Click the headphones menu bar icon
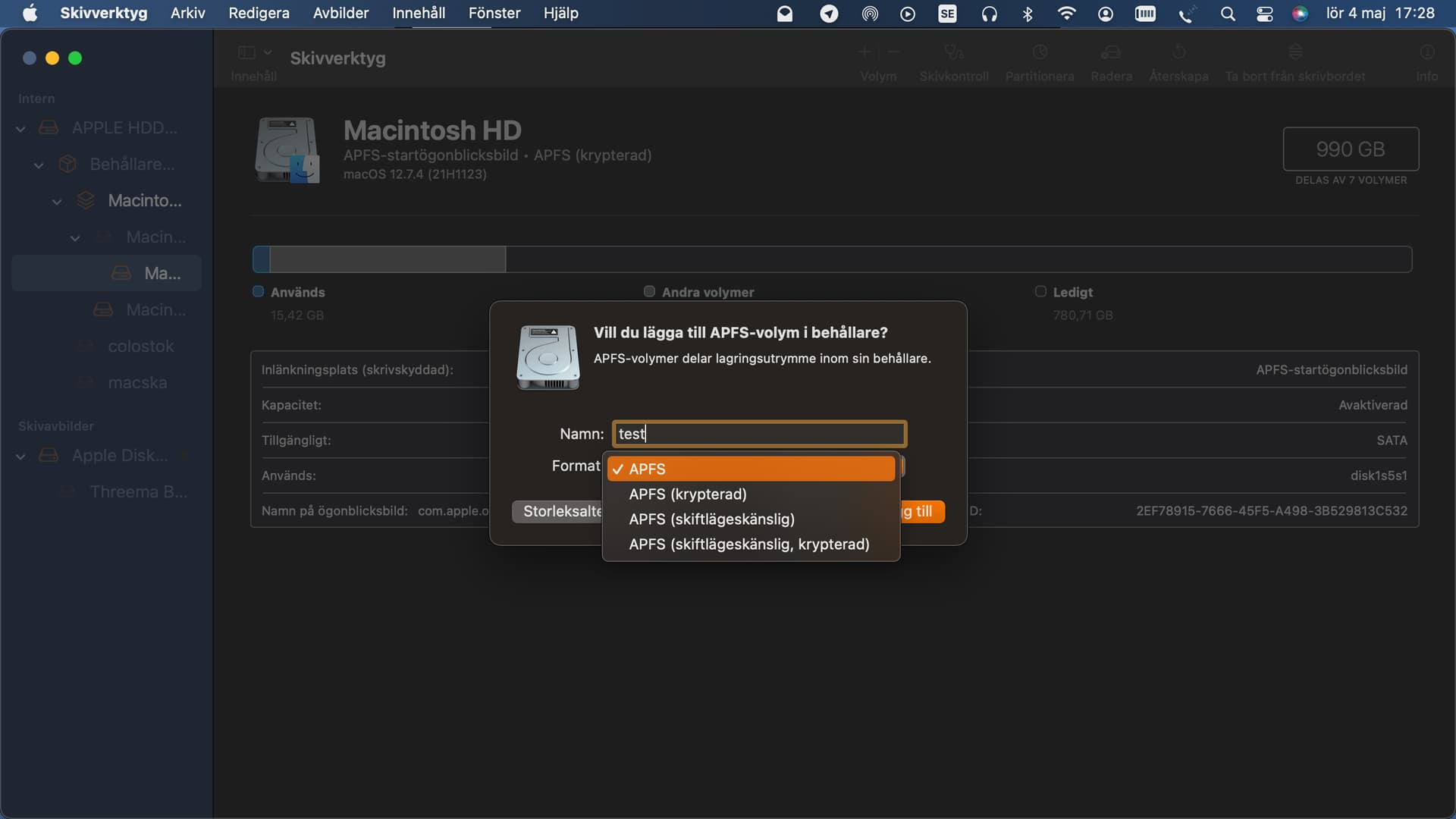The image size is (1456, 819). pyautogui.click(x=989, y=14)
